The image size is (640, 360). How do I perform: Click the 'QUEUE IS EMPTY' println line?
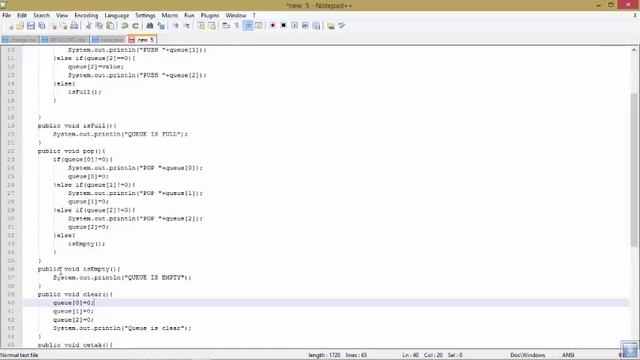coord(122,278)
